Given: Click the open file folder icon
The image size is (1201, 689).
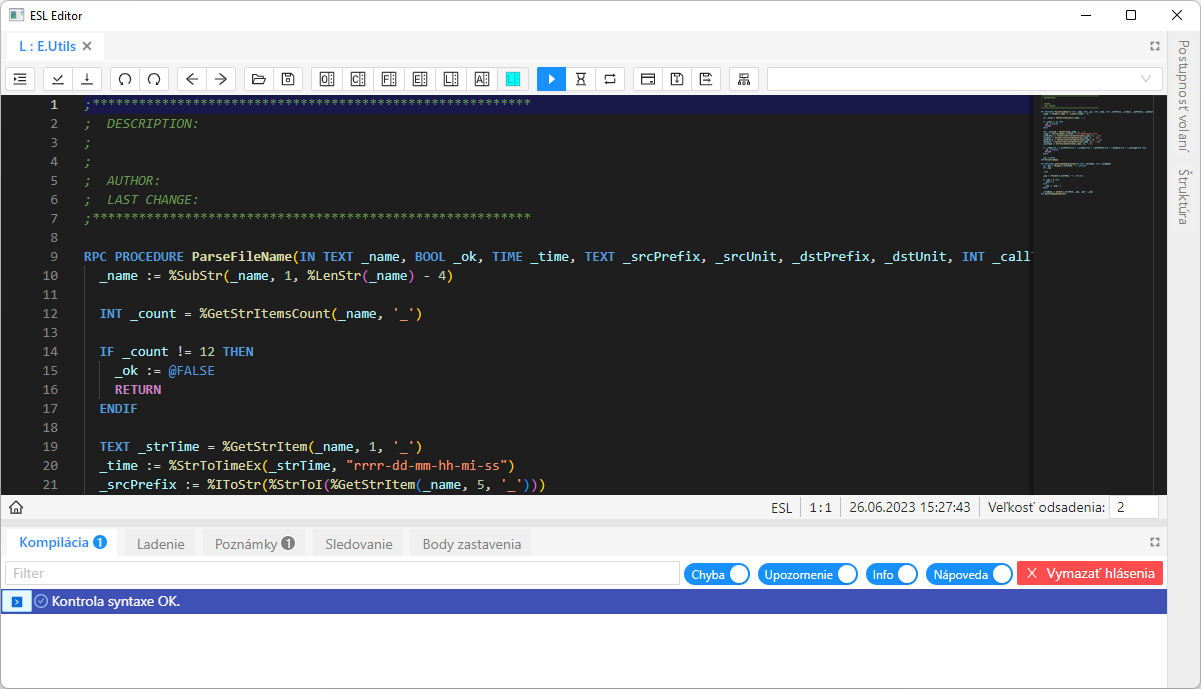Looking at the screenshot, I should point(258,79).
